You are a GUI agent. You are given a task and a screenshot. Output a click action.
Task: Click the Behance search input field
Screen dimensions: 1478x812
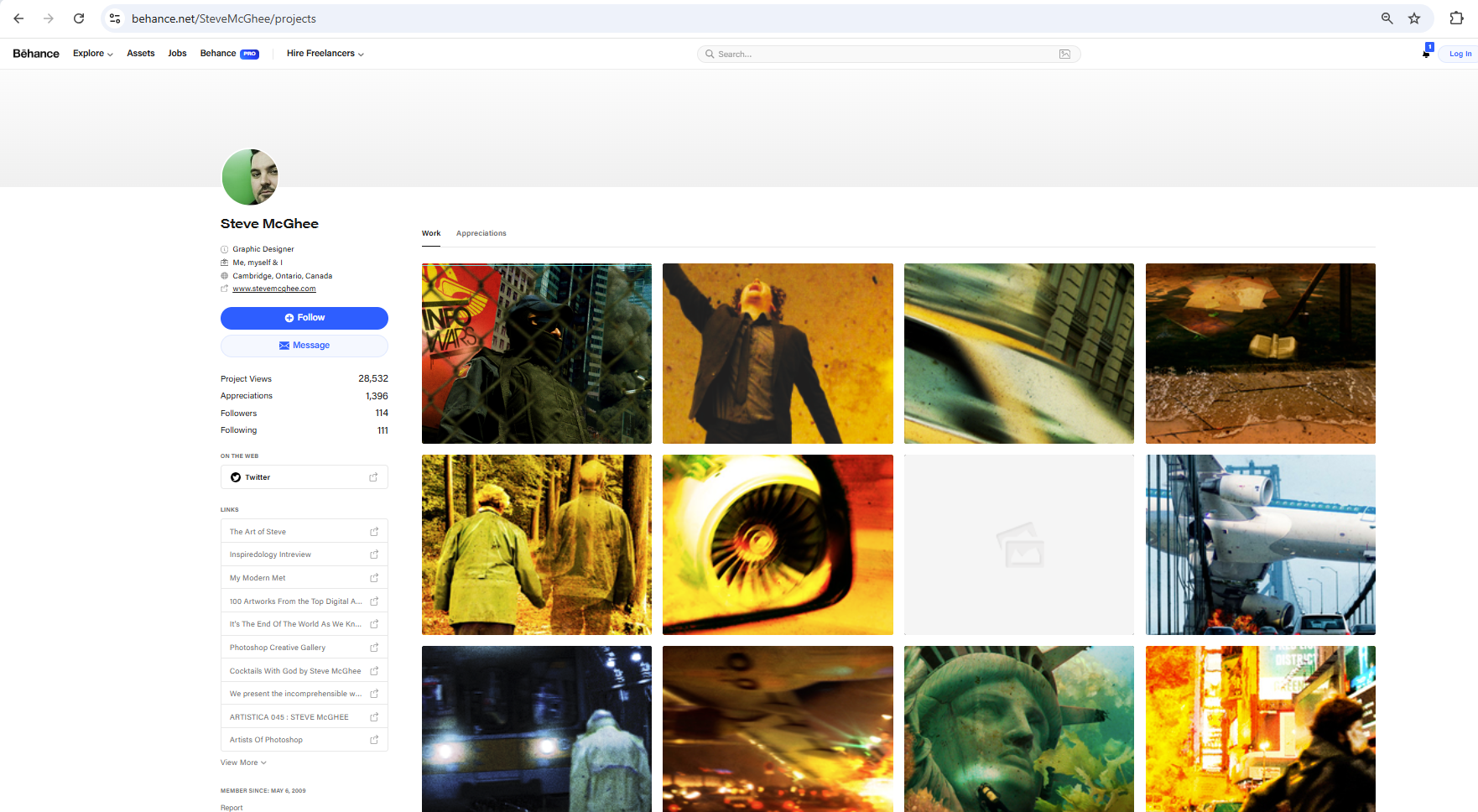click(881, 54)
